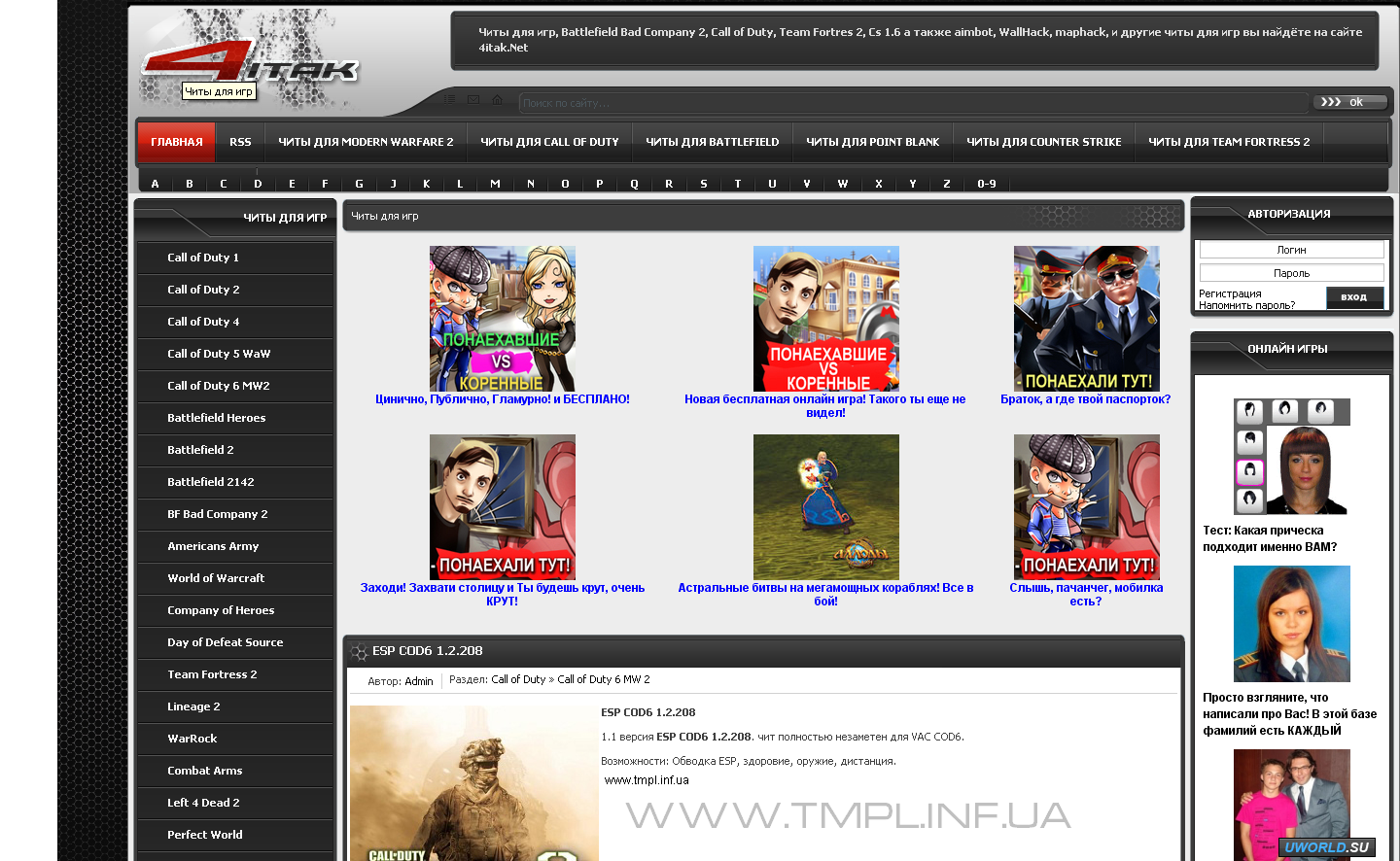Select the 0-9 alphabet filter
The width and height of the screenshot is (1400, 861).
pyautogui.click(x=986, y=184)
